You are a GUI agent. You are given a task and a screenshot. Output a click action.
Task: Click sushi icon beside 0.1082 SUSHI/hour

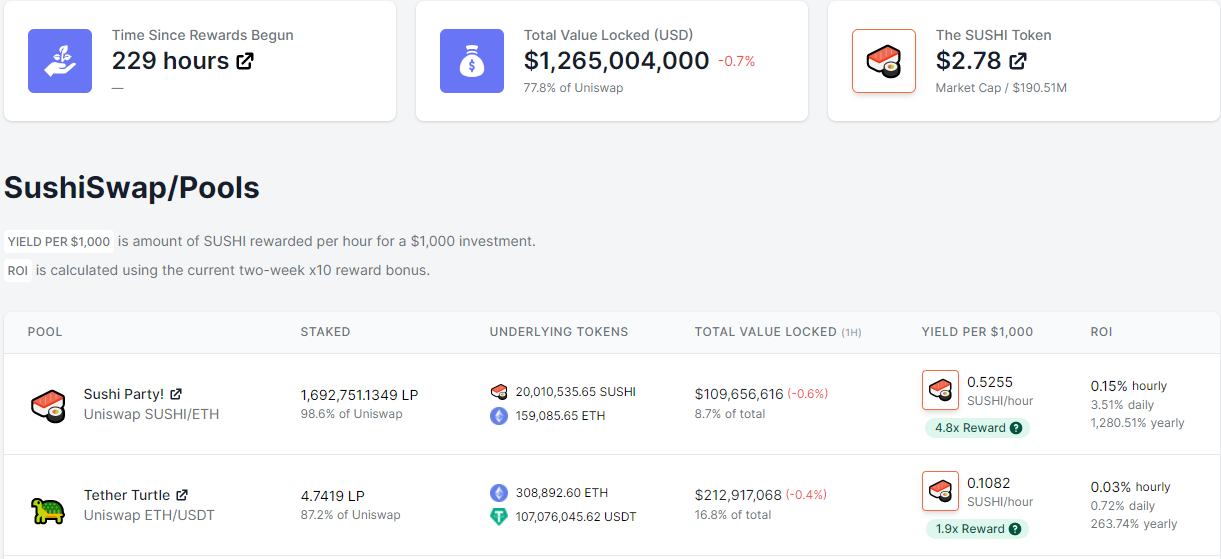[x=940, y=491]
